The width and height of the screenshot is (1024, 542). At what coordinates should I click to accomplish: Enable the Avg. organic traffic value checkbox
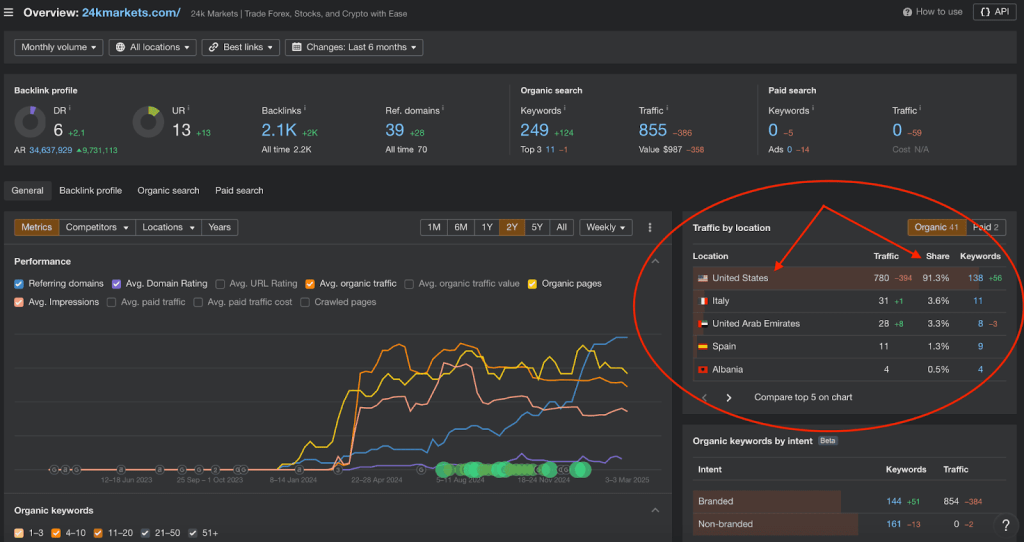409,283
